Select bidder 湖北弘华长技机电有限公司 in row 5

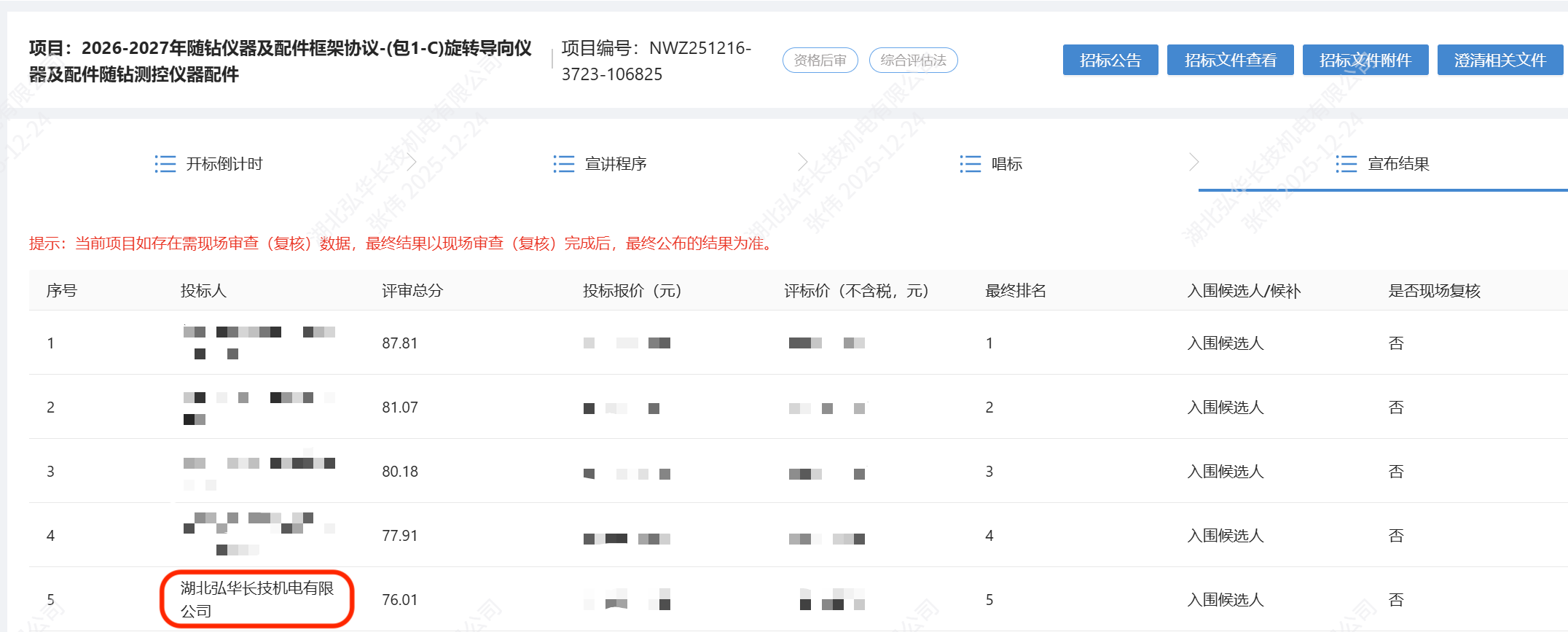[x=256, y=599]
